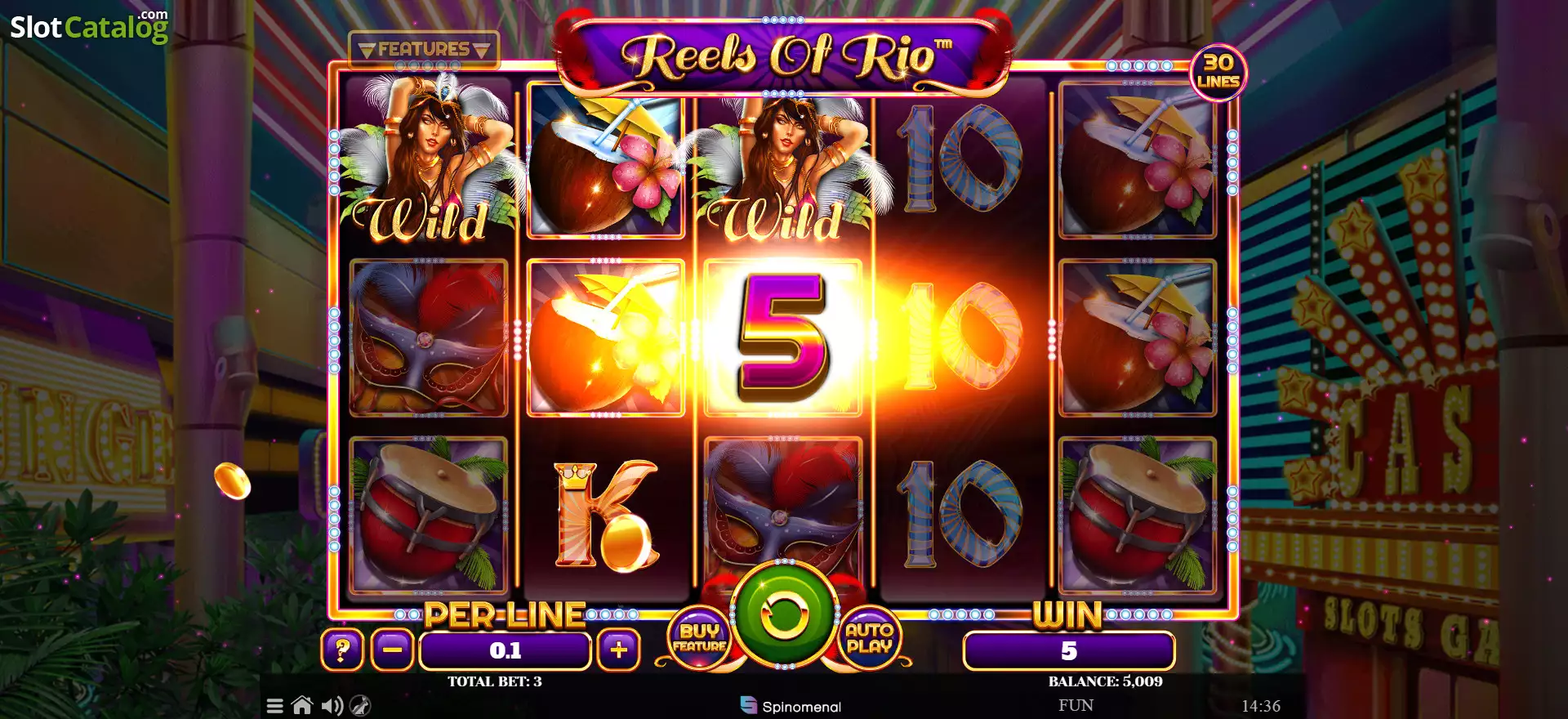The image size is (1568, 719).
Task: Open SlotCatalog.com logo link
Action: [89, 26]
